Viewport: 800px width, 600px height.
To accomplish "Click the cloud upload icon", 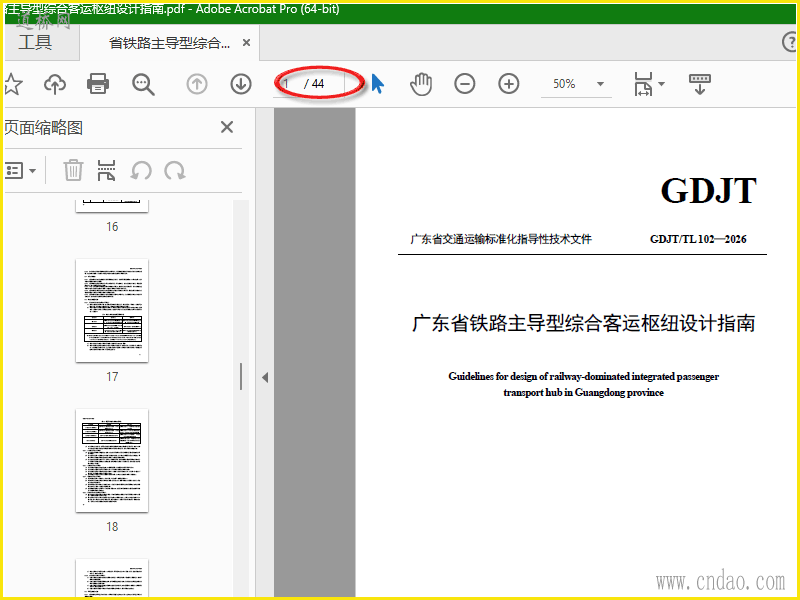I will (x=55, y=84).
